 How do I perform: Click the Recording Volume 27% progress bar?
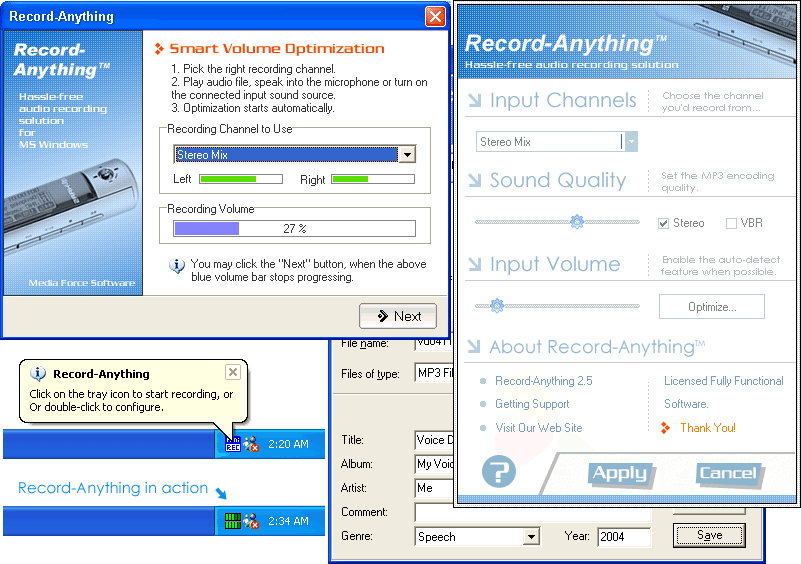click(294, 228)
